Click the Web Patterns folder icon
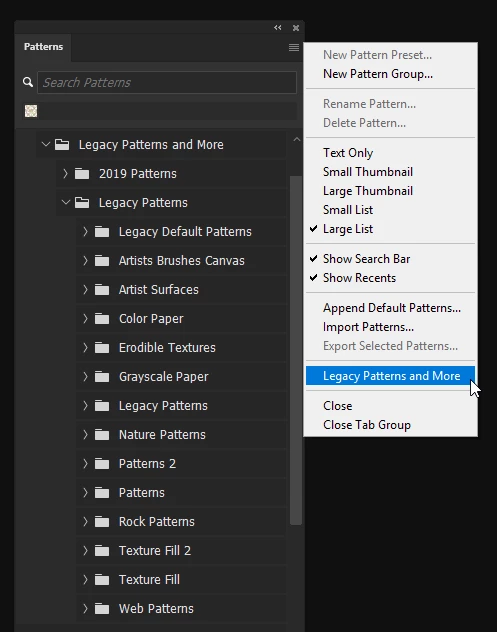This screenshot has height=632, width=497. pos(102,609)
